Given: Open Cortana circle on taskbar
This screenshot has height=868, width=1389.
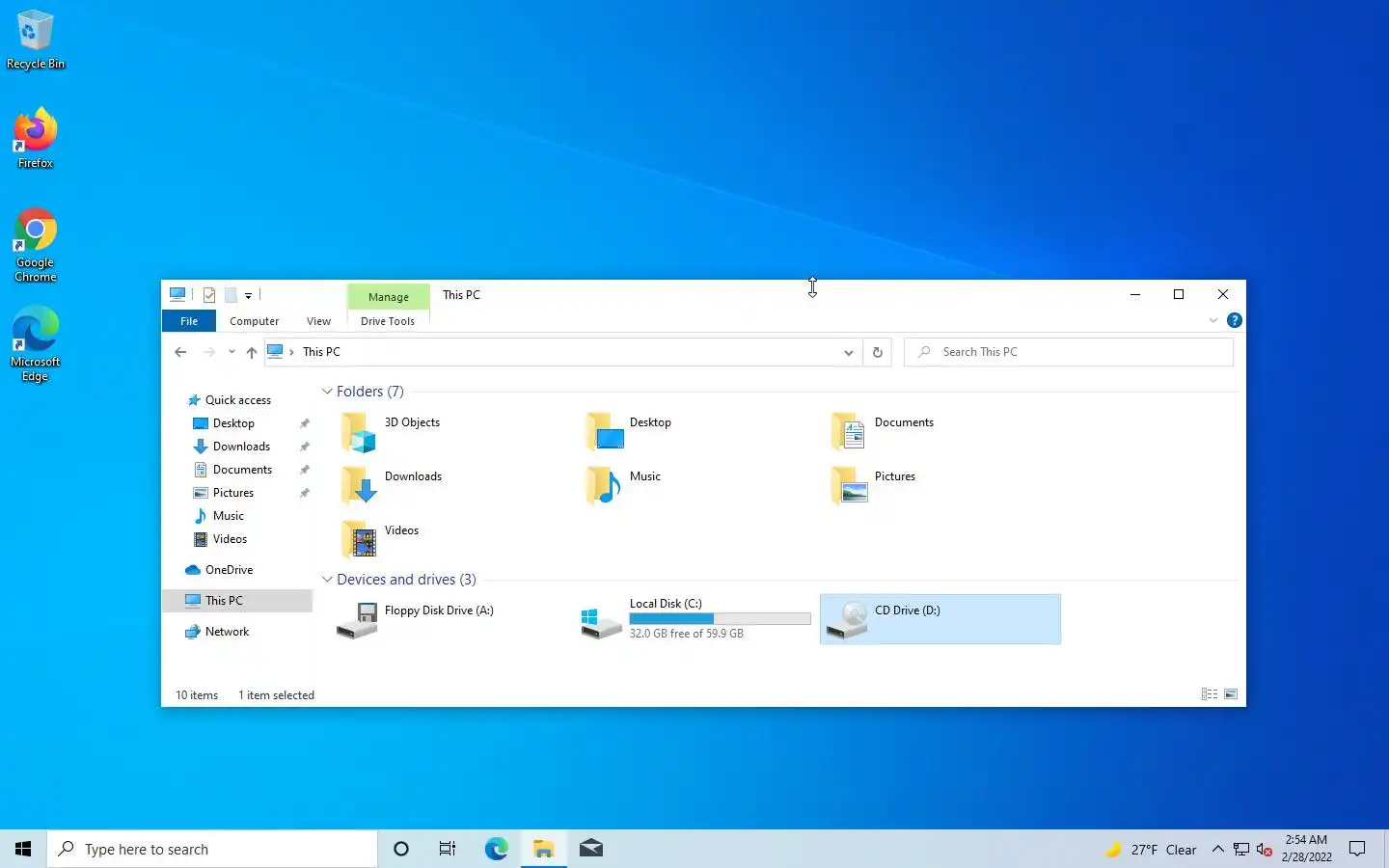Looking at the screenshot, I should (401, 849).
